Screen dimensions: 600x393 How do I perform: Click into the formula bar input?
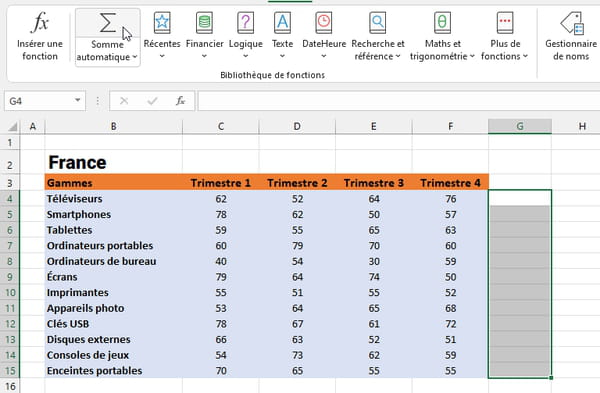[x=399, y=101]
